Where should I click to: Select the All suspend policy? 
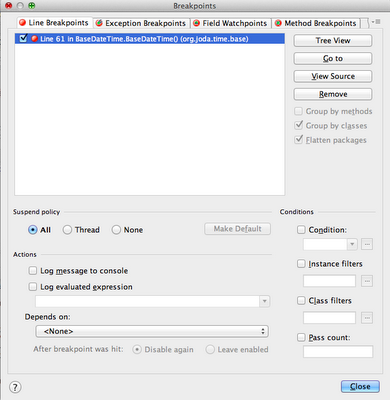(33, 230)
